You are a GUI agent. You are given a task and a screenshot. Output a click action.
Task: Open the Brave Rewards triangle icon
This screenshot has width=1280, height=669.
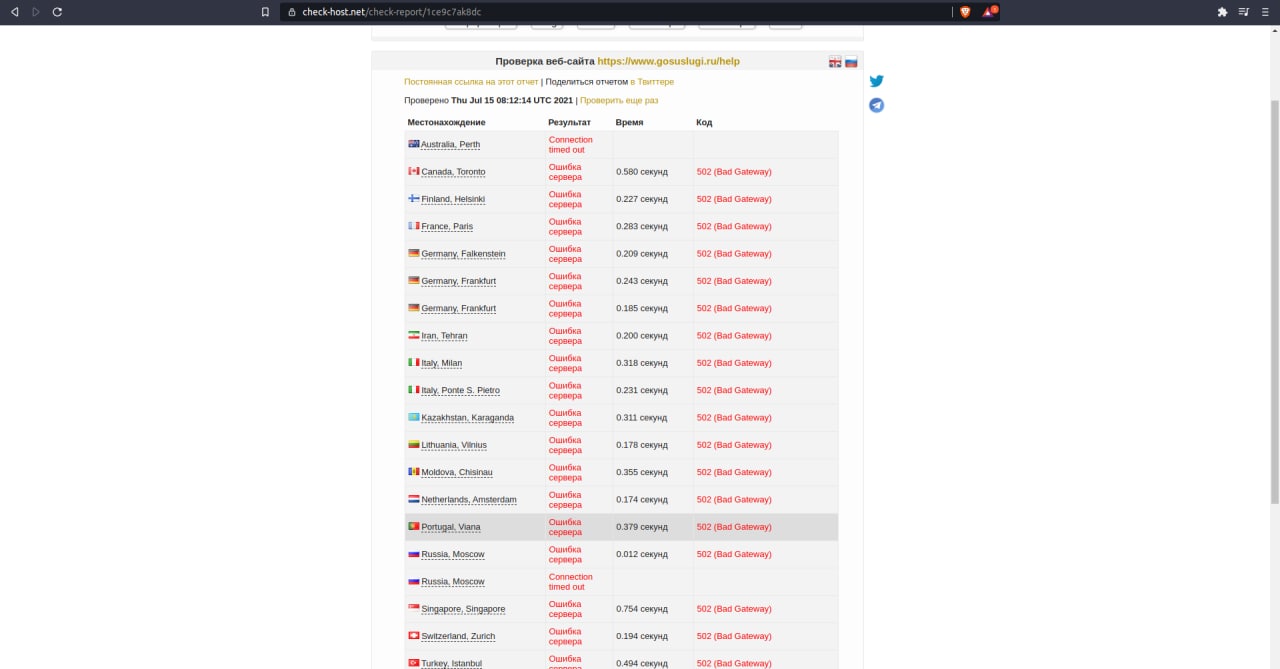pos(989,12)
